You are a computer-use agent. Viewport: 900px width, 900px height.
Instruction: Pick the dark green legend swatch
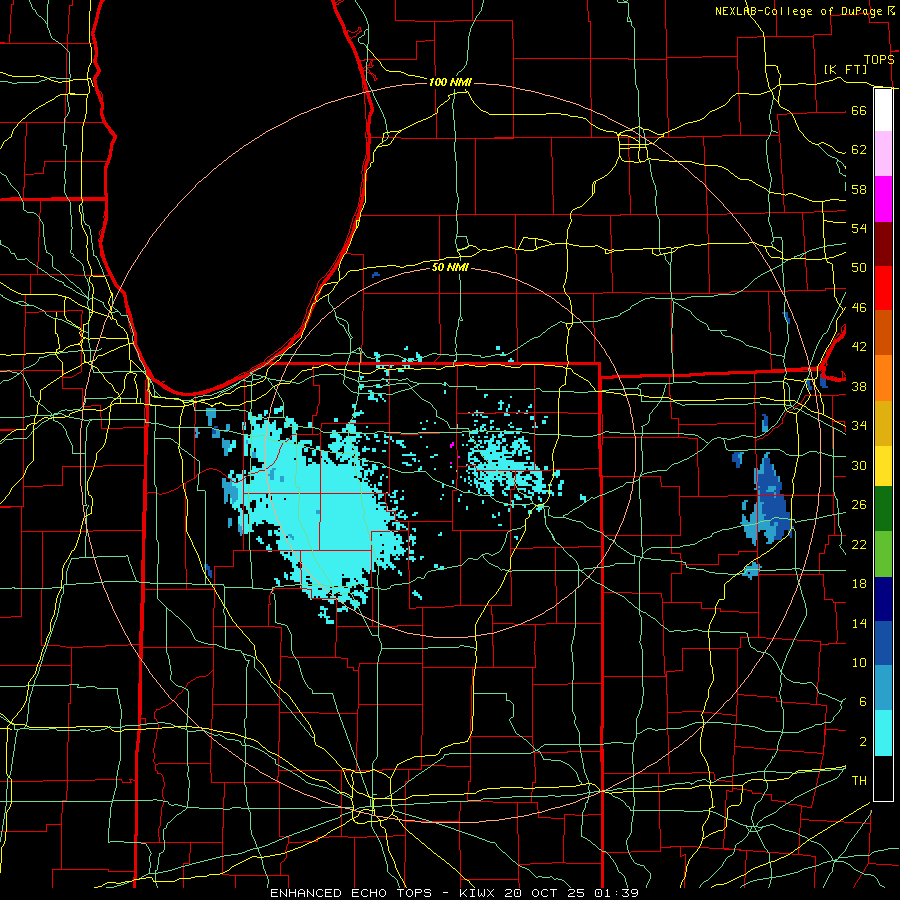883,510
